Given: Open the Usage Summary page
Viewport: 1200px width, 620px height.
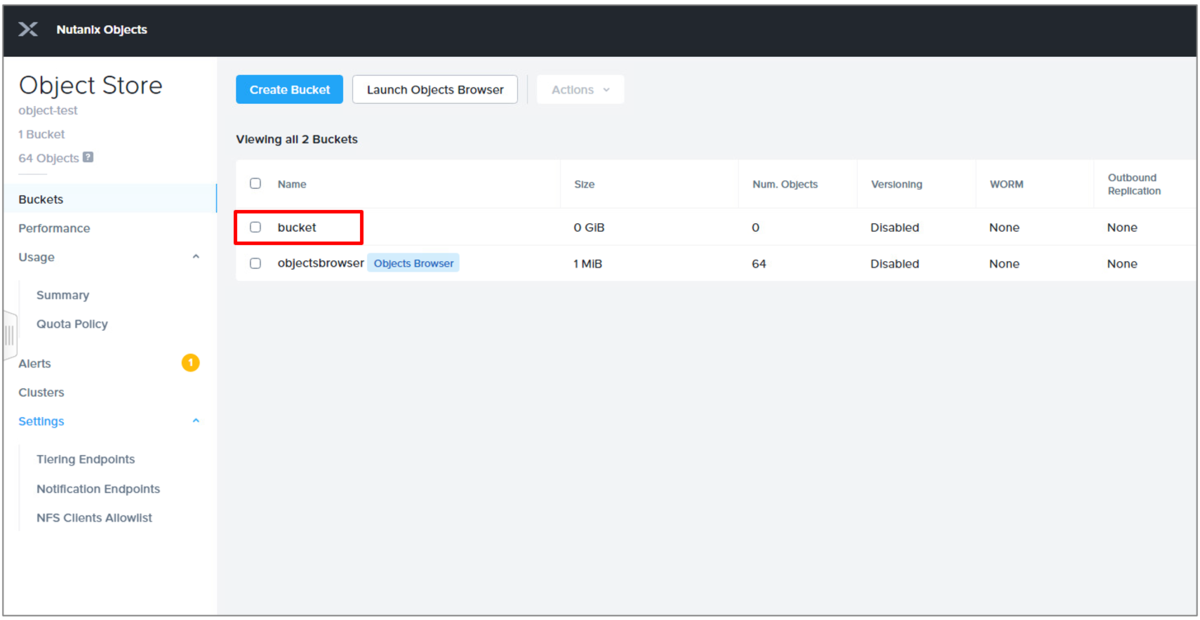Looking at the screenshot, I should pyautogui.click(x=63, y=295).
